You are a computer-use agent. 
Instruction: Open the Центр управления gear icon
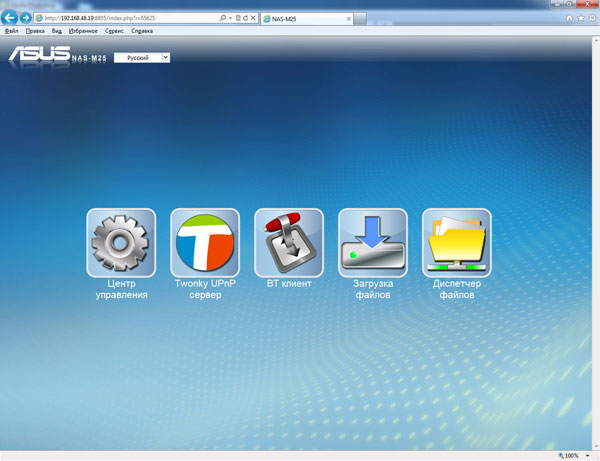tap(121, 243)
